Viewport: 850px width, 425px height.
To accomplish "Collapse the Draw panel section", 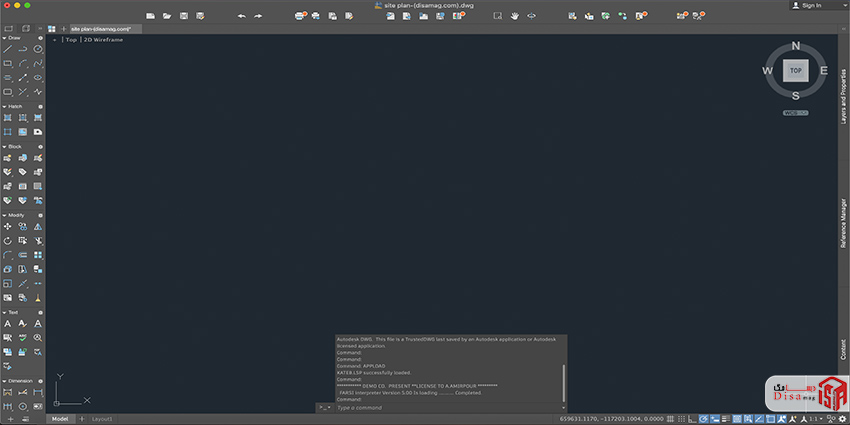I will 4,37.
